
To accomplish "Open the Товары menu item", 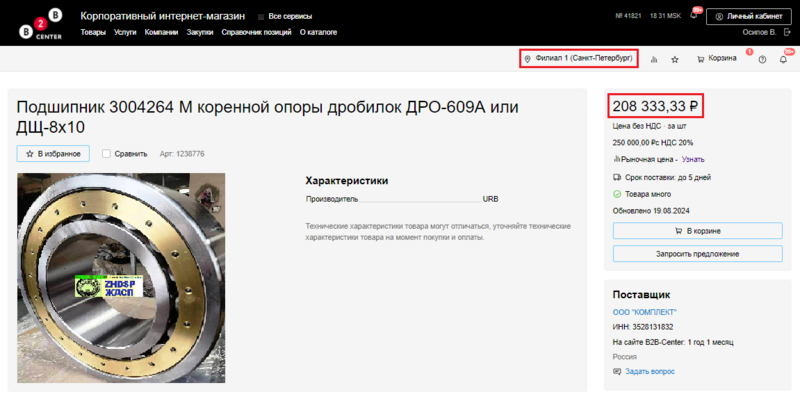I will coord(93,32).
